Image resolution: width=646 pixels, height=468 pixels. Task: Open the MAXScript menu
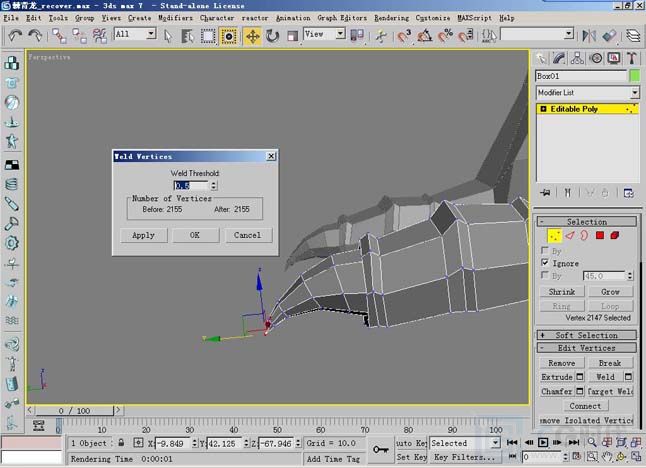tap(474, 18)
